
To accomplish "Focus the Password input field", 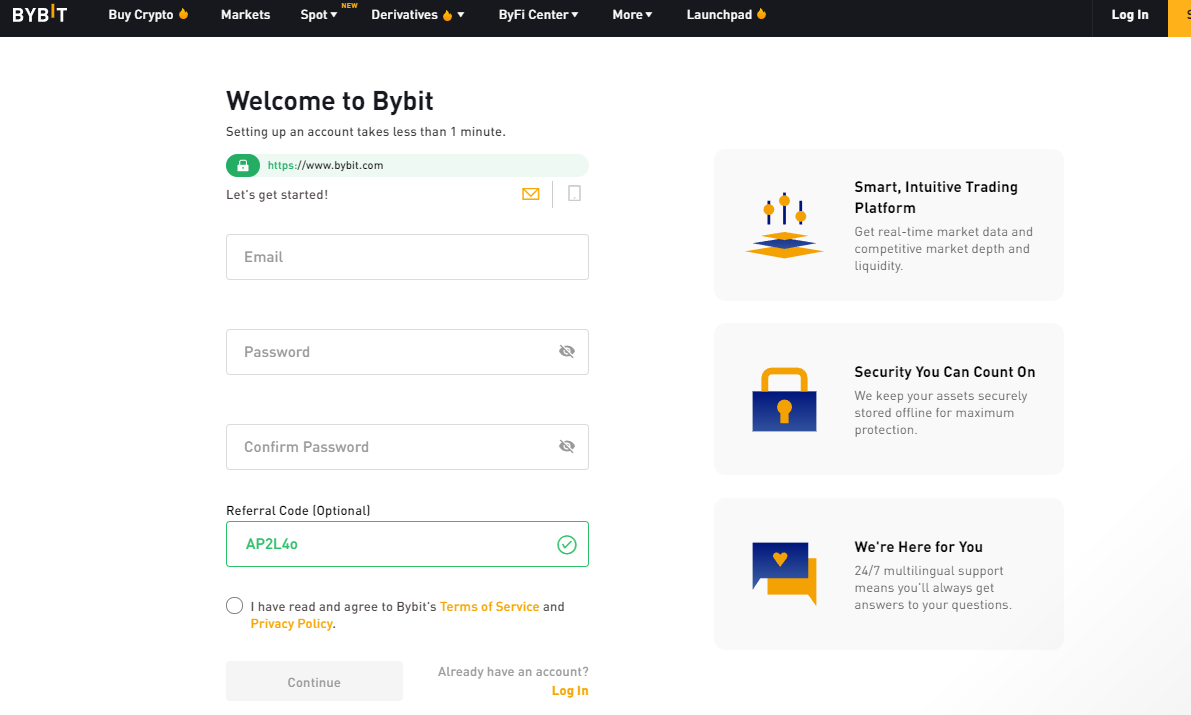I will pyautogui.click(x=407, y=352).
